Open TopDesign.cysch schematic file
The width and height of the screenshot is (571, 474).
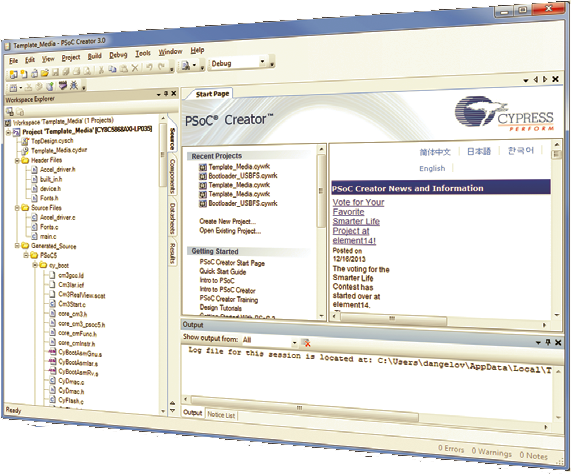[52, 141]
